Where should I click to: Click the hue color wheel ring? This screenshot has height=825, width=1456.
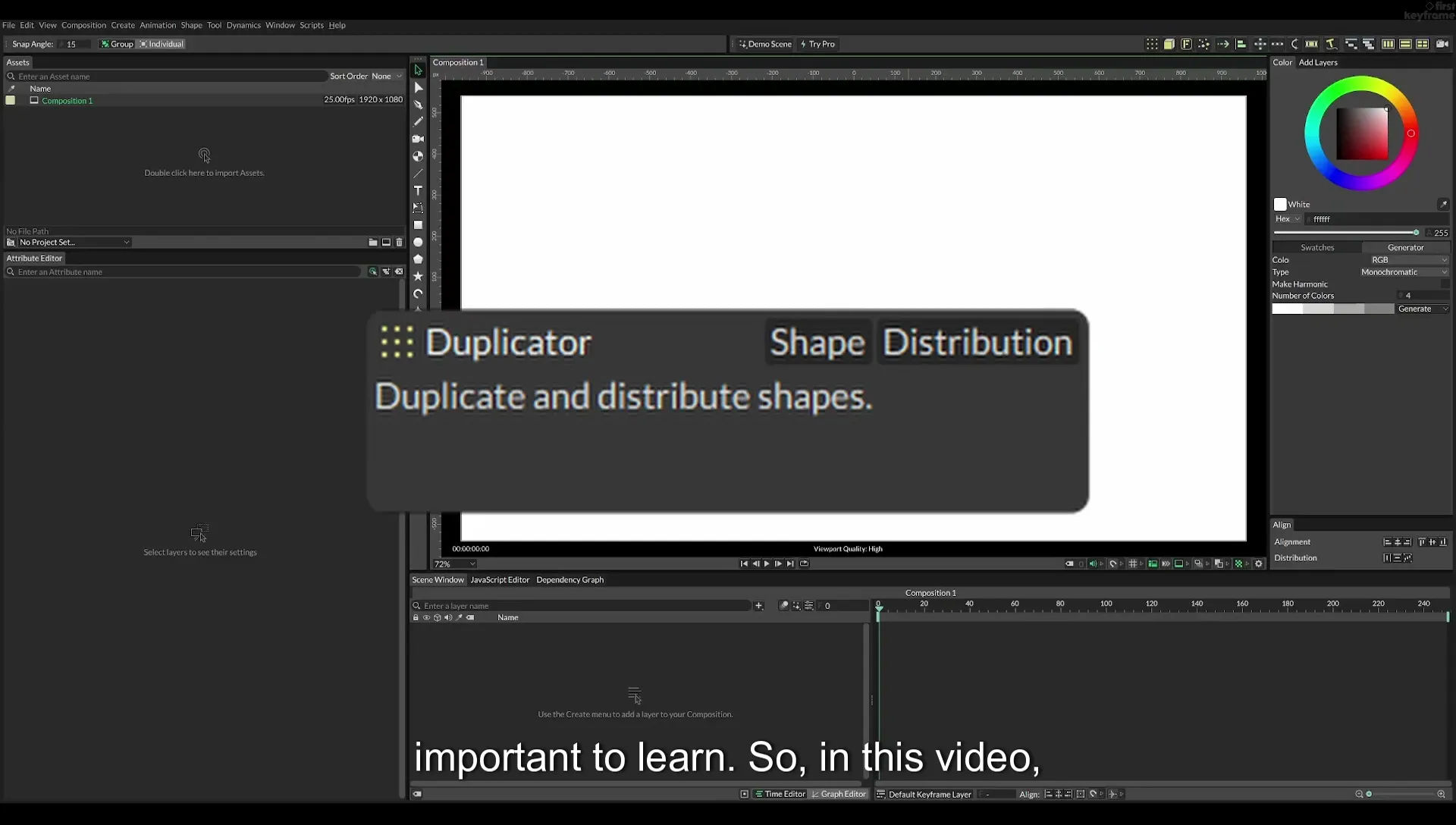(1361, 82)
